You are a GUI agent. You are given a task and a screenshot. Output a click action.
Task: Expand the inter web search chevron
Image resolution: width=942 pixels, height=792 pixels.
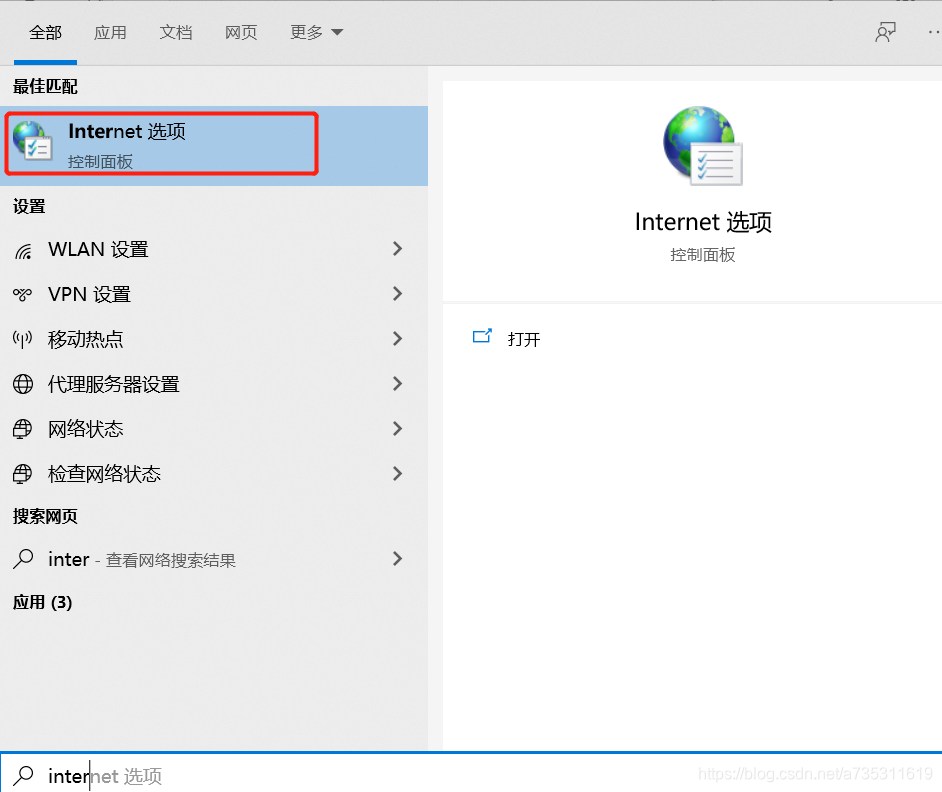(x=397, y=559)
